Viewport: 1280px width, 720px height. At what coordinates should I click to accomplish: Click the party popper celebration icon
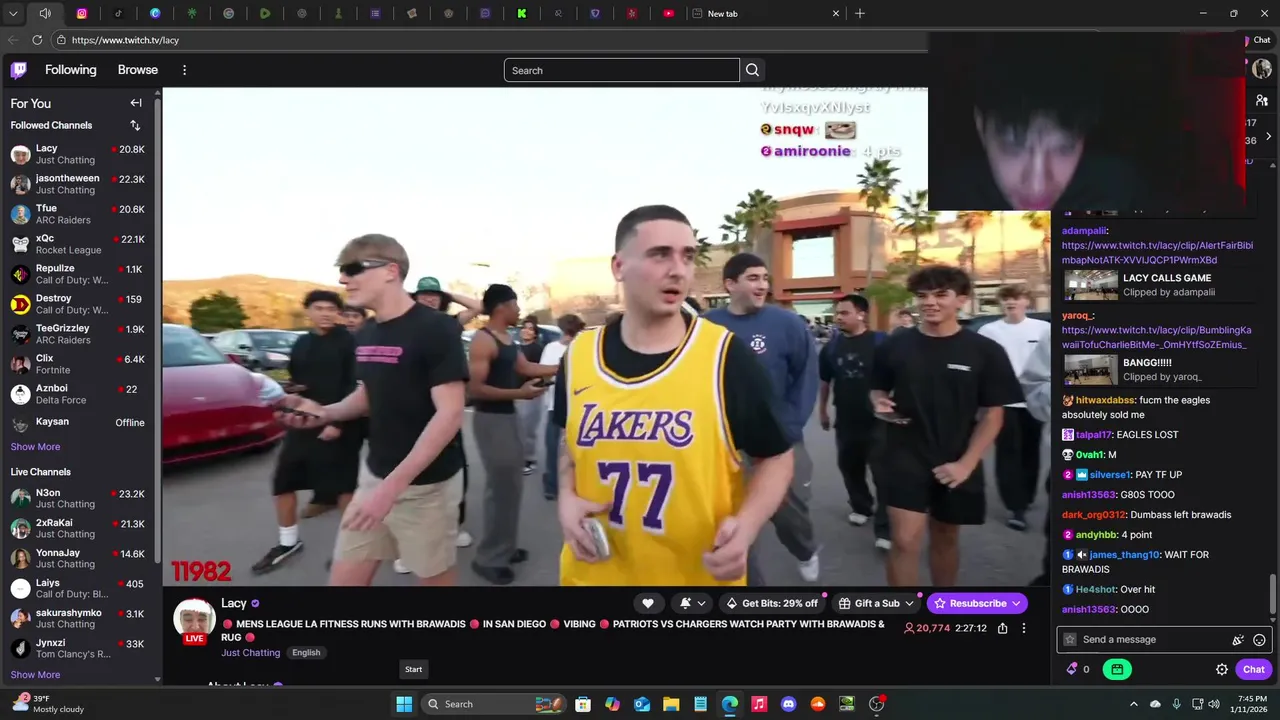pyautogui.click(x=1238, y=640)
